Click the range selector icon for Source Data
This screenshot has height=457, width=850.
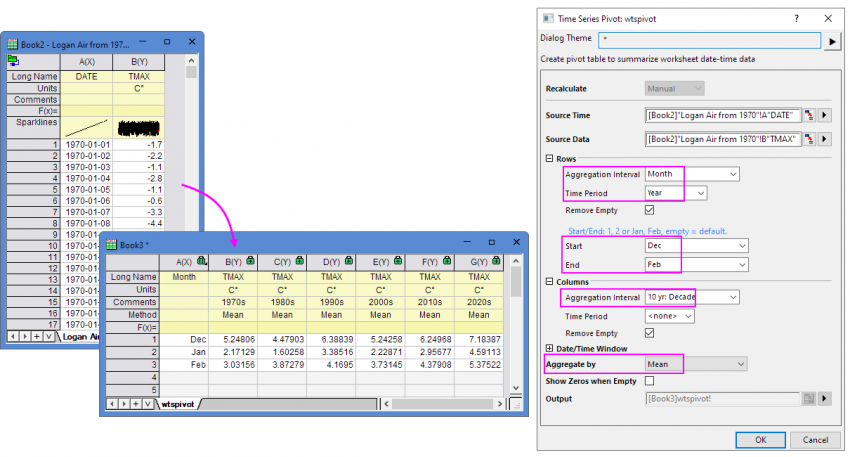point(808,139)
